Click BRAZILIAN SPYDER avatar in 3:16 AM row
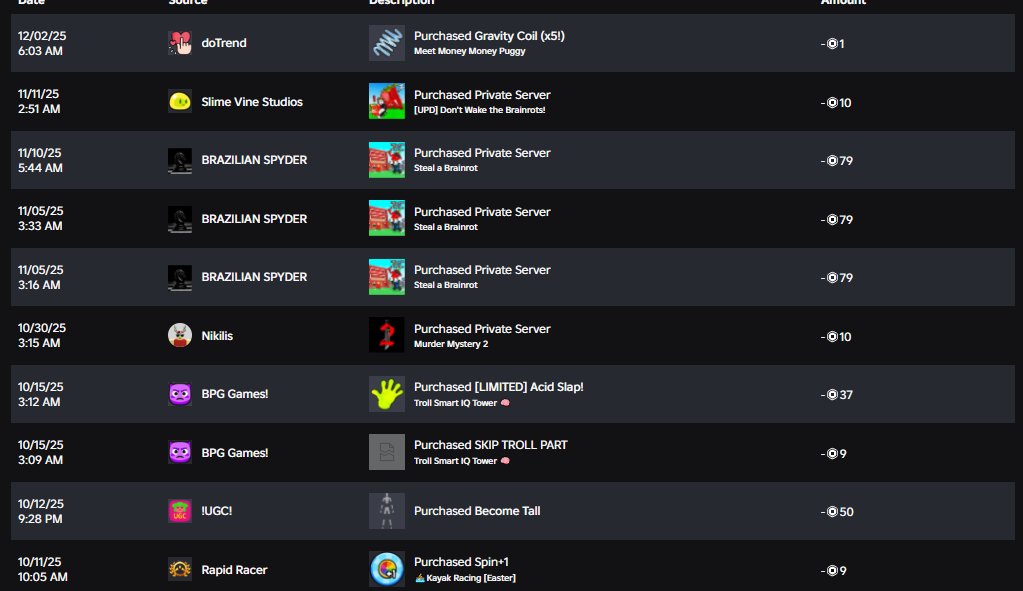1023x591 pixels. 180,277
